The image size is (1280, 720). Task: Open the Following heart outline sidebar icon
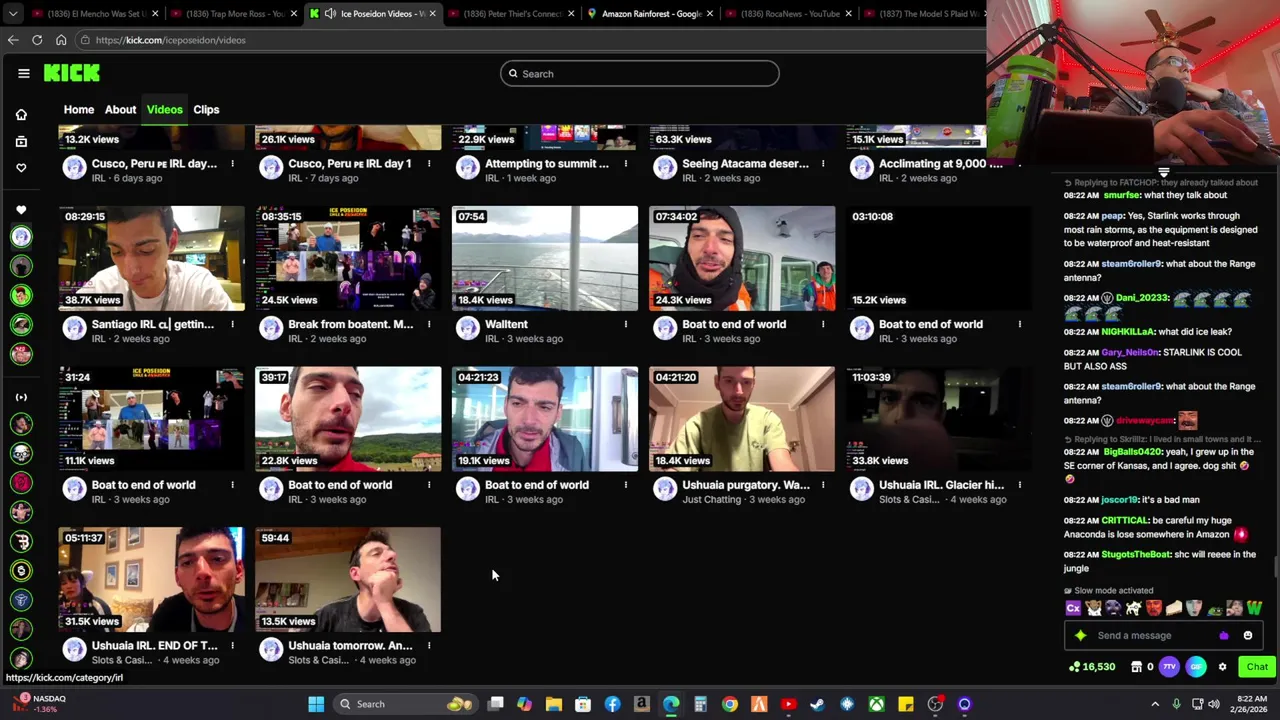[21, 168]
